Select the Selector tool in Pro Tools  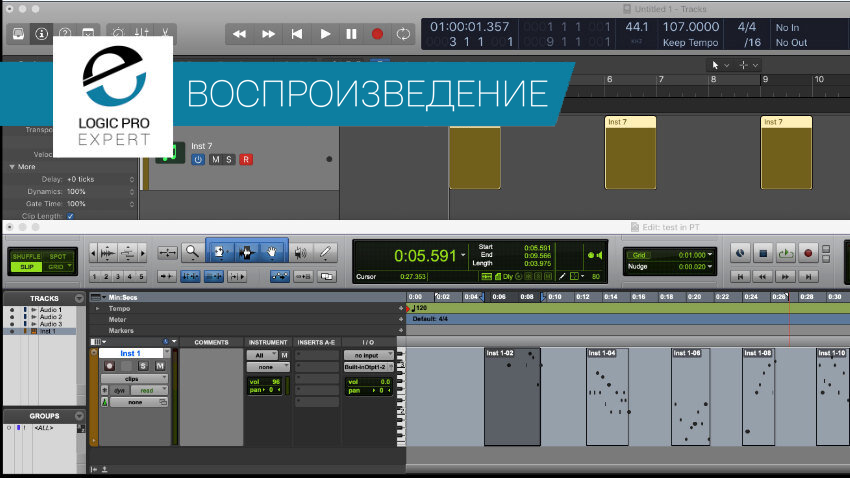pos(247,253)
